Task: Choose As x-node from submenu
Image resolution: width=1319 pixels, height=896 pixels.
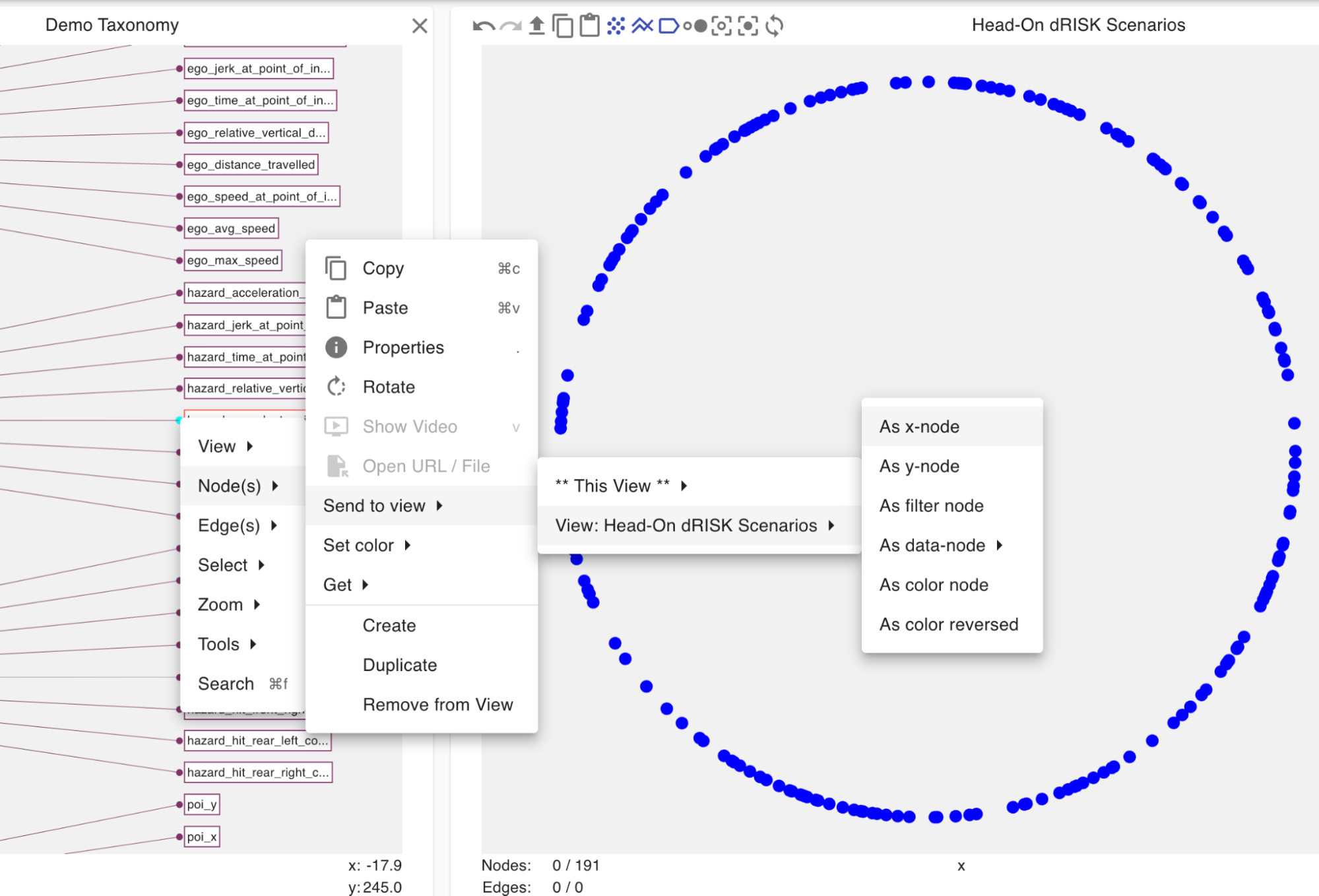Action: click(x=919, y=426)
